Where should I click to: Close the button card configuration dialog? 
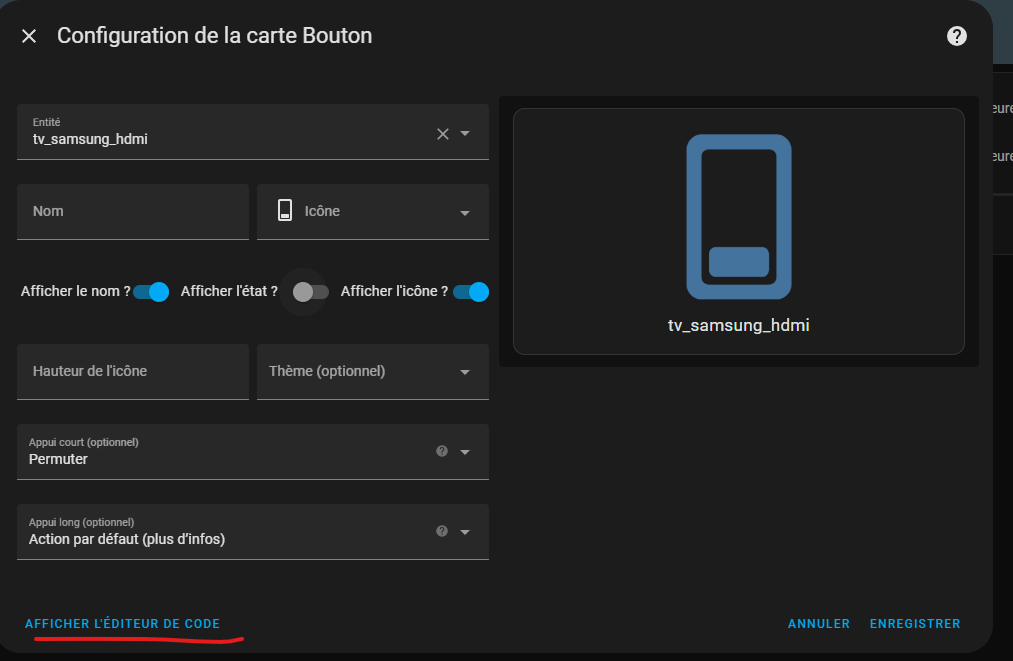click(x=29, y=36)
